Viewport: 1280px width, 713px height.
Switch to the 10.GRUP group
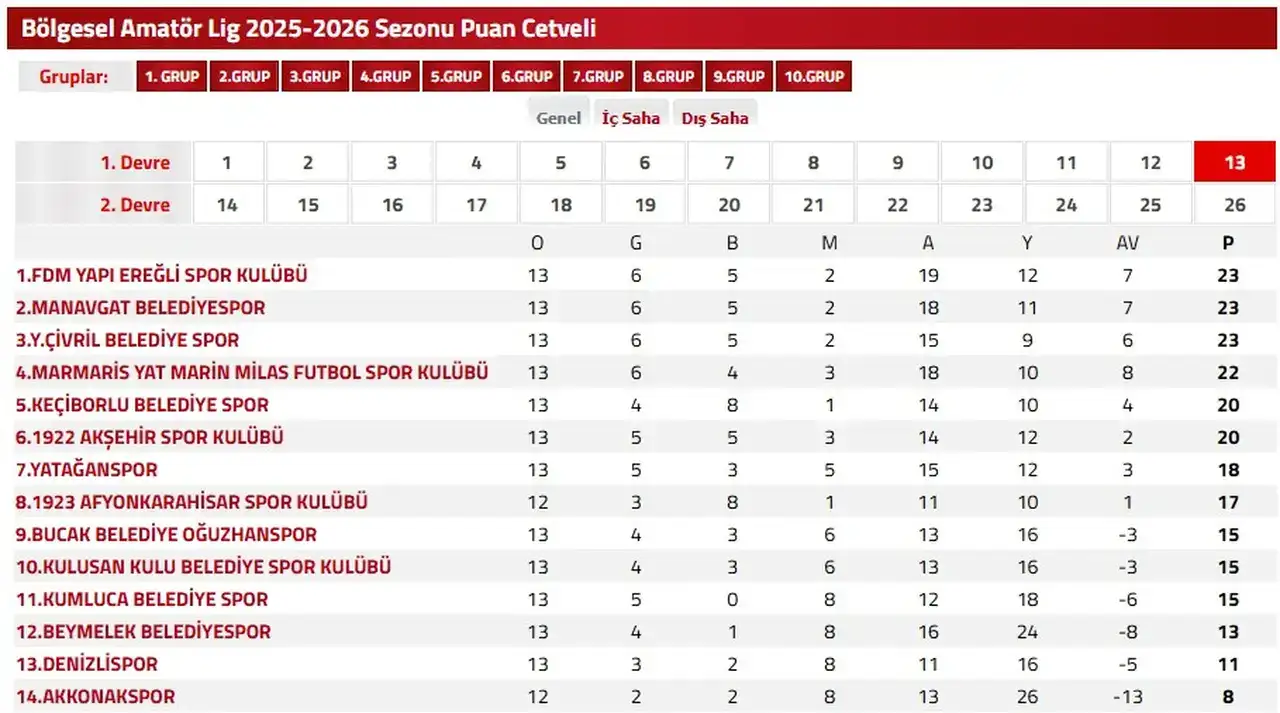814,75
